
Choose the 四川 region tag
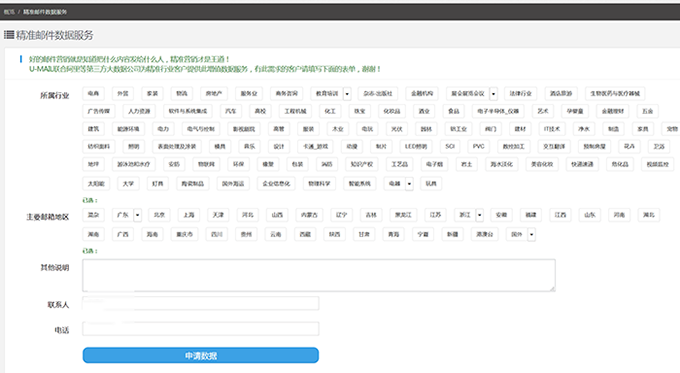point(217,235)
